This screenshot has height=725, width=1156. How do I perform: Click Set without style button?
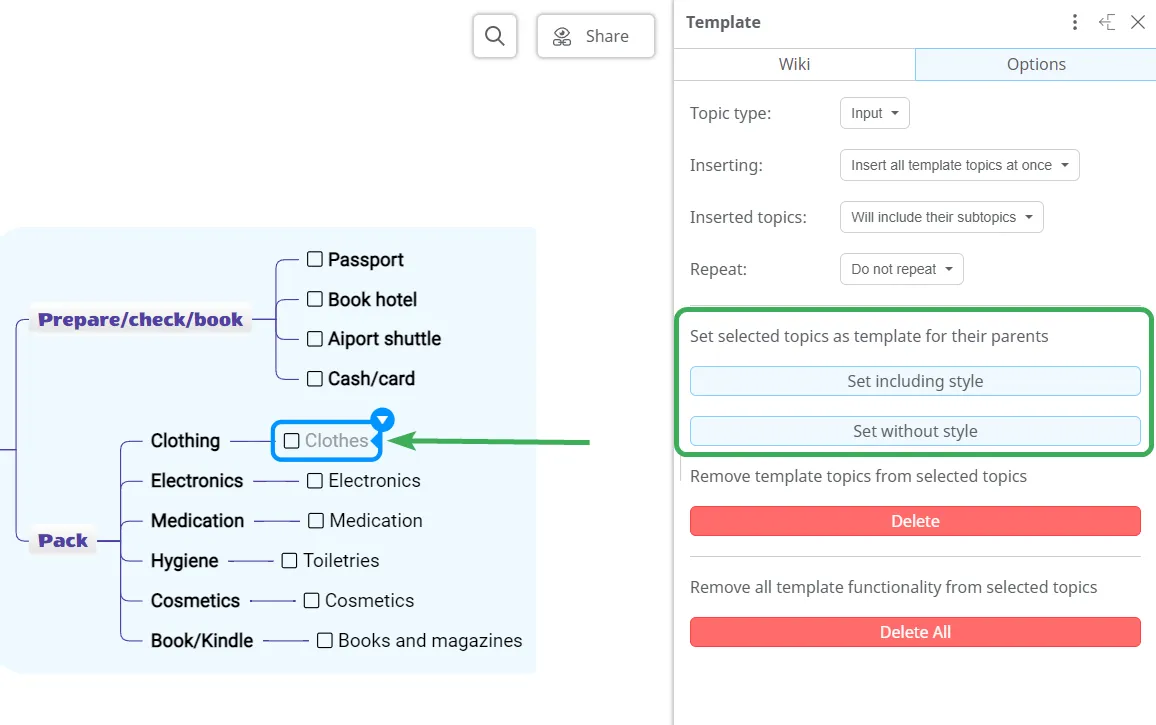pos(914,431)
